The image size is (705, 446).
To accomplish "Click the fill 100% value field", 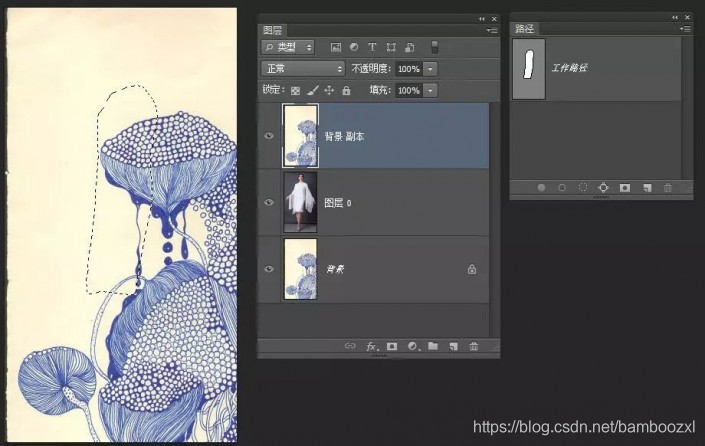I will pyautogui.click(x=409, y=90).
